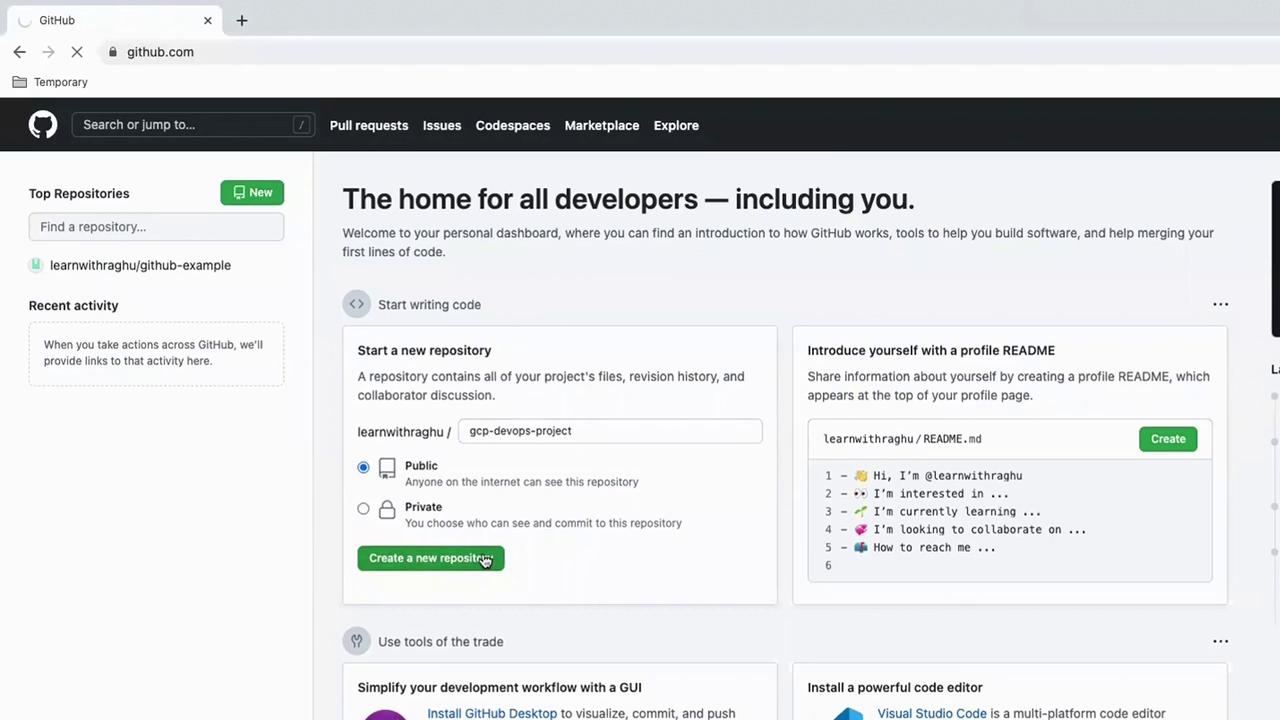
Task: Close the GitHub browser tab
Action: (208, 20)
